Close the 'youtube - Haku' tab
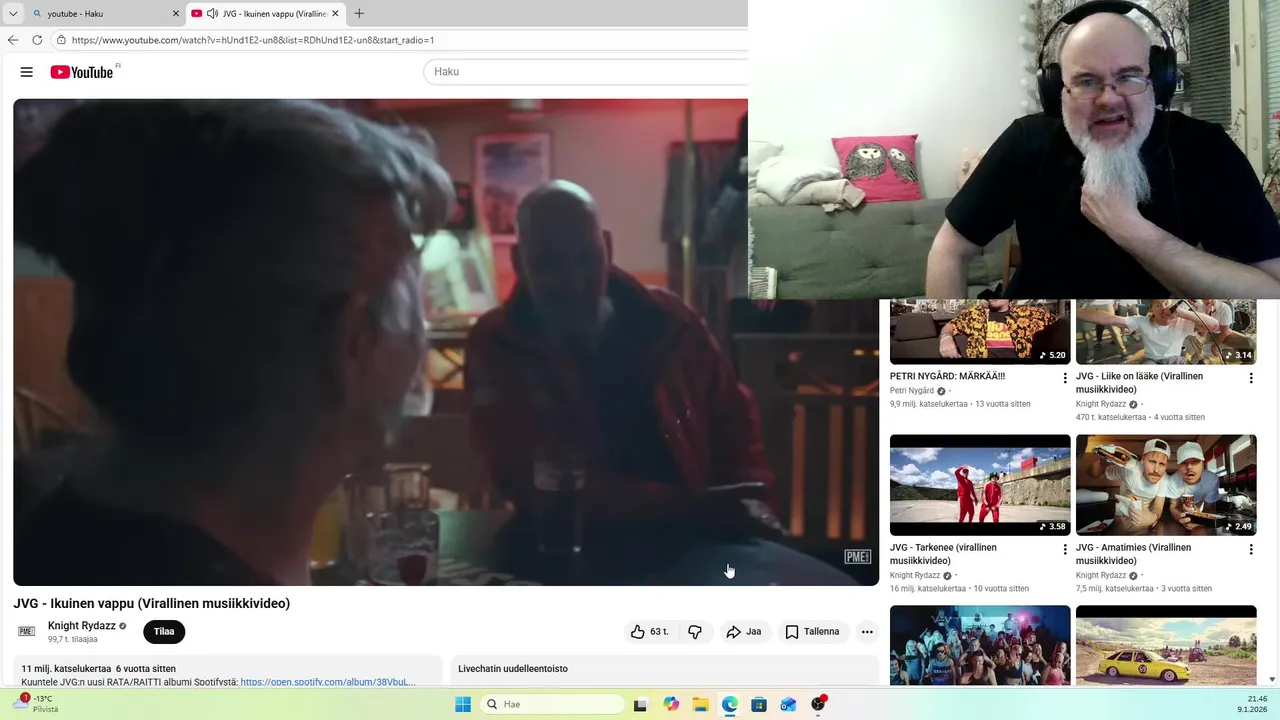Screen dimensions: 1280x720 176,14
